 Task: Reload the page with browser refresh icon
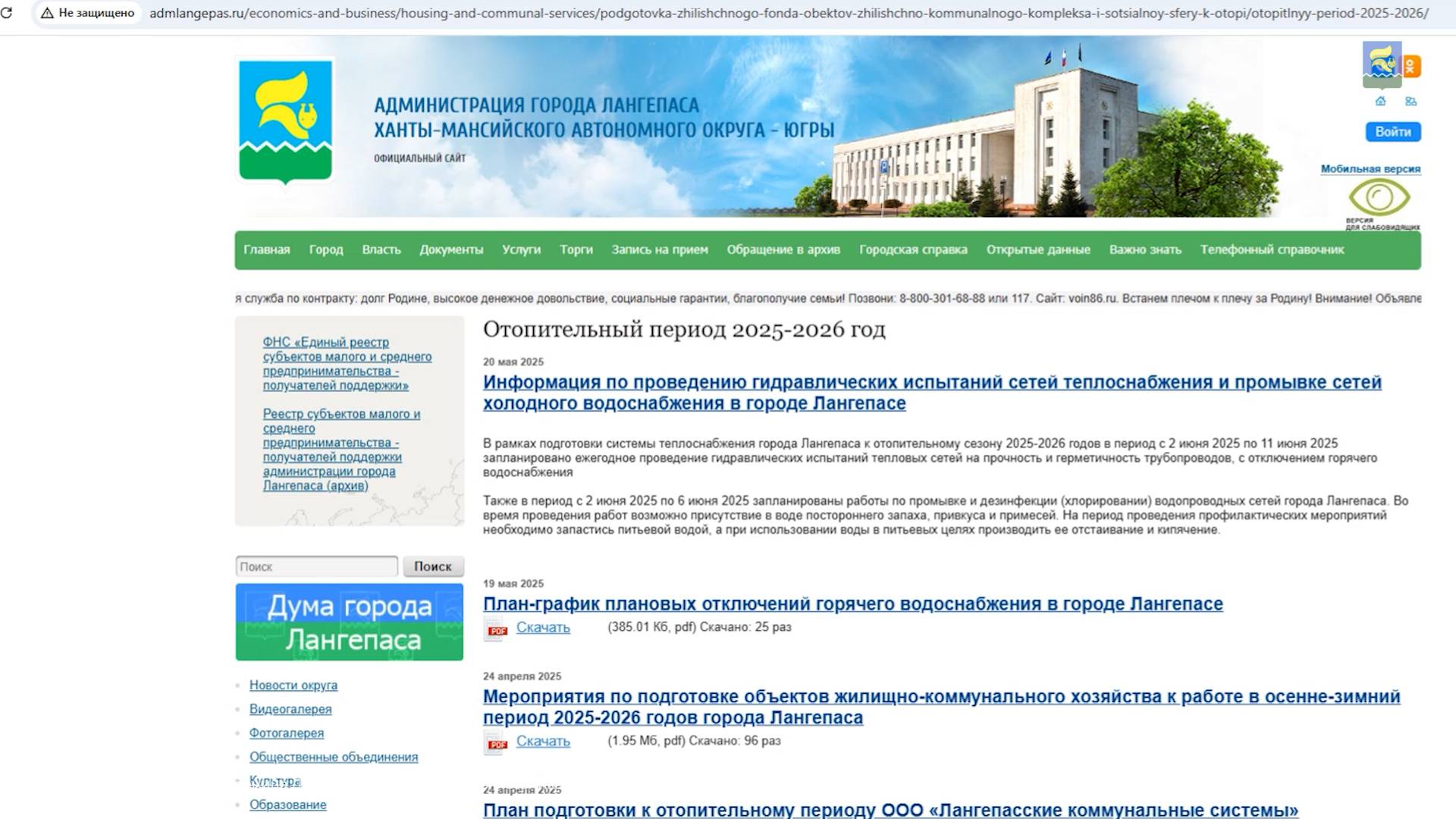click(7, 13)
